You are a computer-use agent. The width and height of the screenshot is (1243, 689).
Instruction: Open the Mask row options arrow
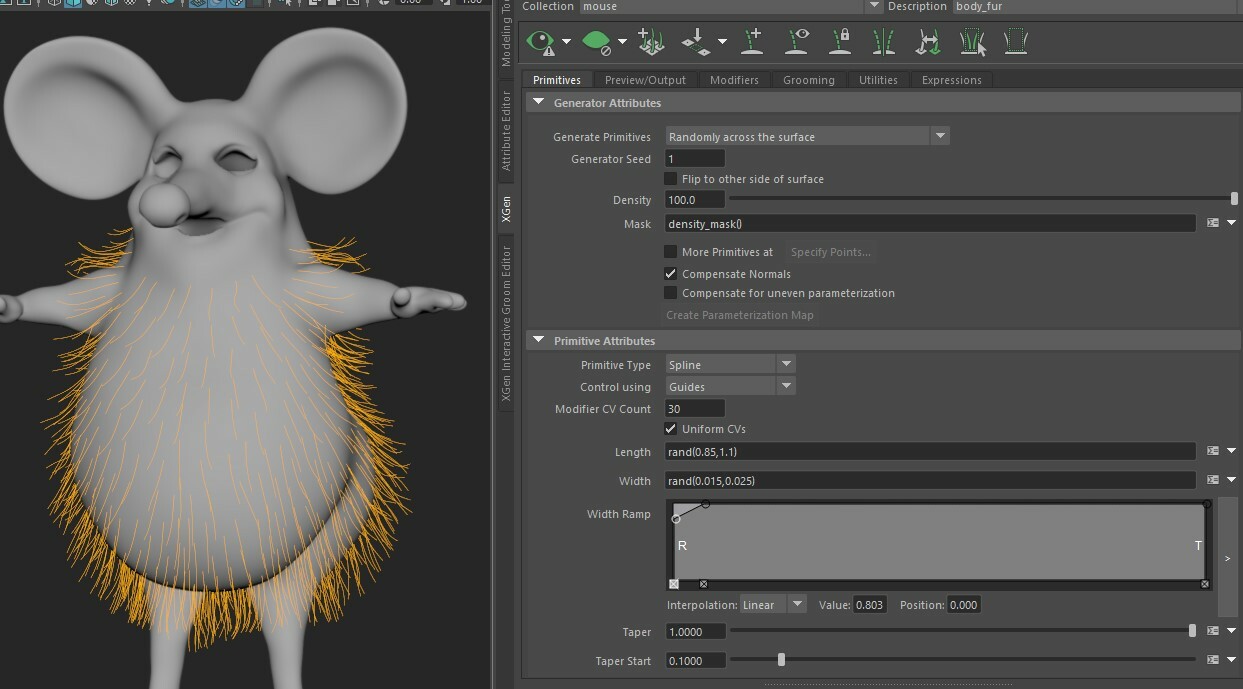point(1231,223)
